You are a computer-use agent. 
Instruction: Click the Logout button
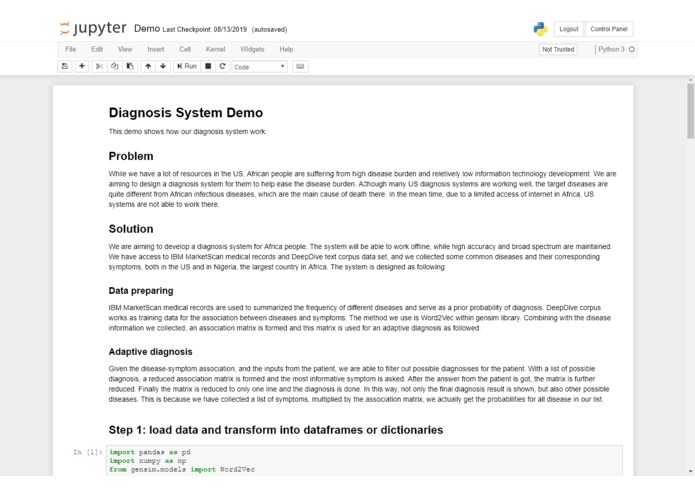point(569,29)
